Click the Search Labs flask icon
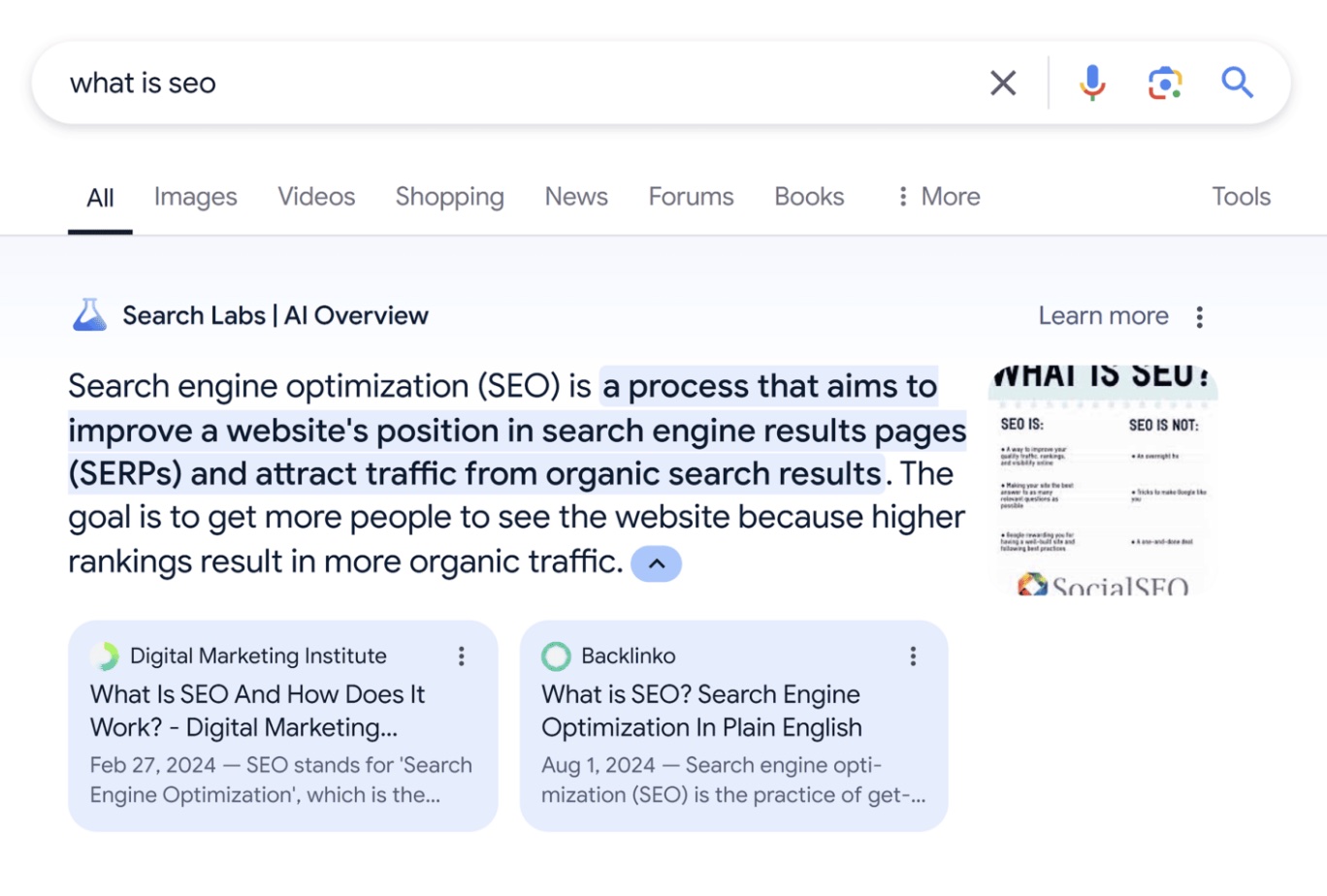Screen dimensions: 1327x896 point(89,315)
